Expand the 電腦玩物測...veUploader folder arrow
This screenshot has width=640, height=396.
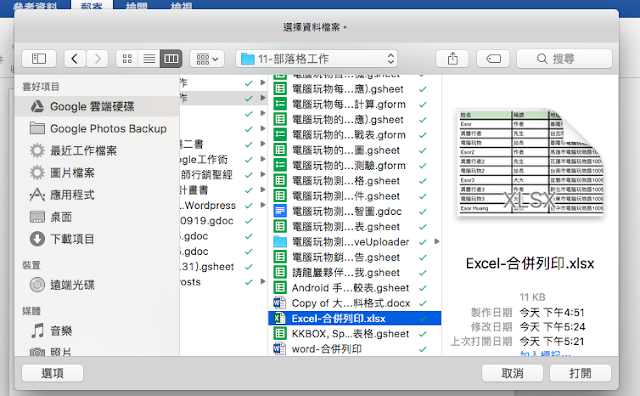(437, 242)
